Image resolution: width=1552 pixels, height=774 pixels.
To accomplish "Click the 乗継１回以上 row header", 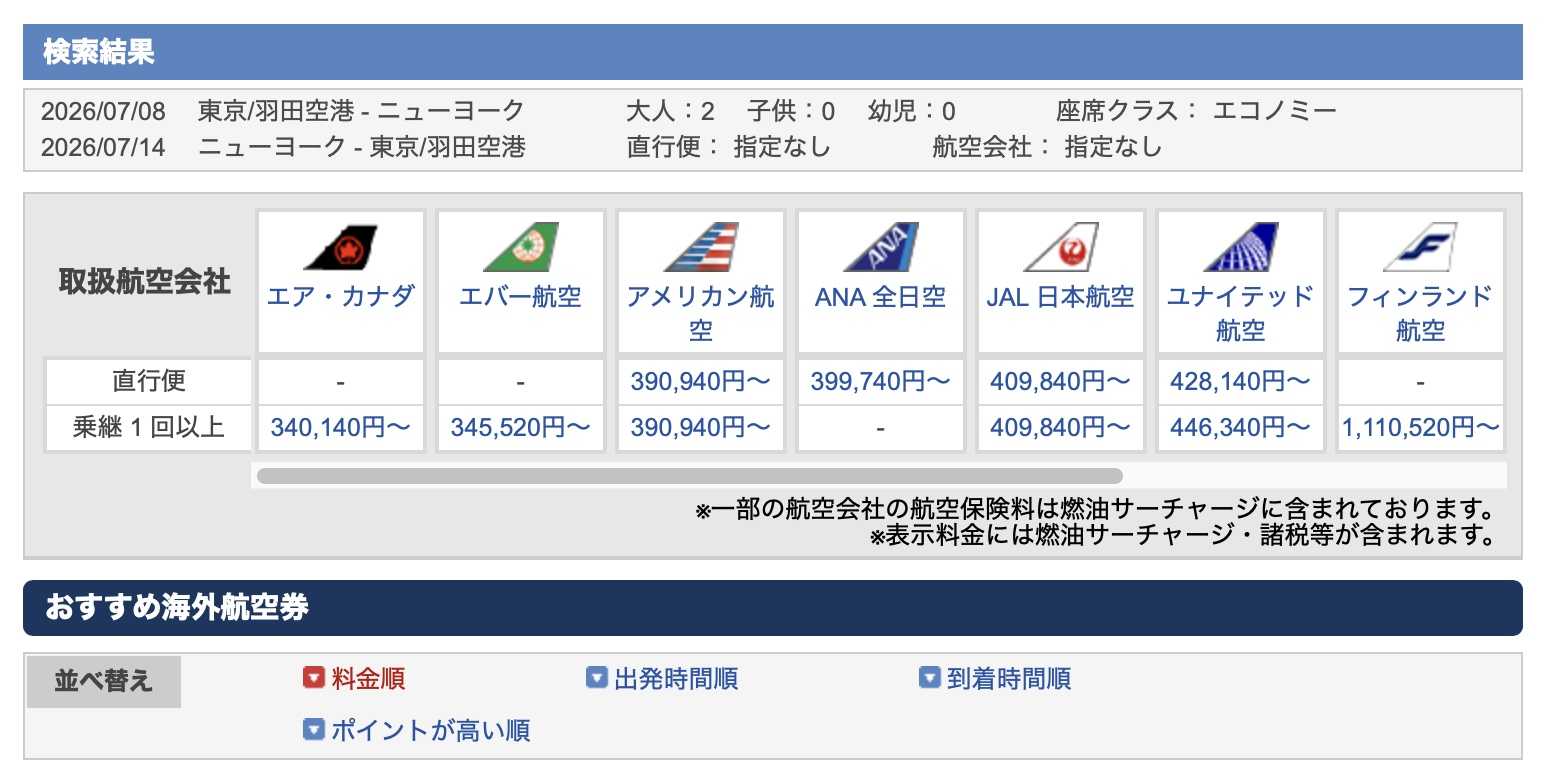I will [x=148, y=428].
